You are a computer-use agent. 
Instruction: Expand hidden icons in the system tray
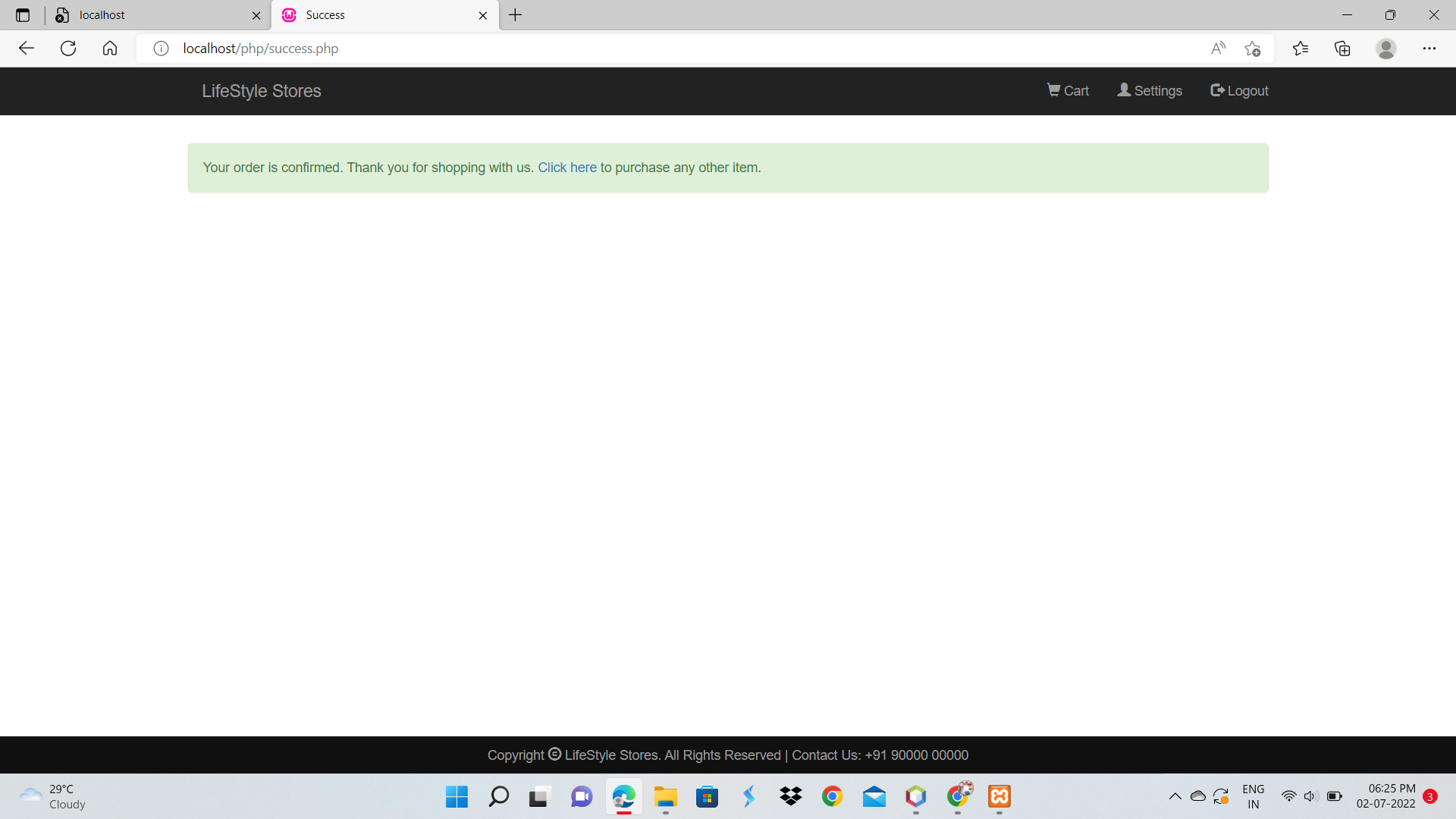(1175, 796)
